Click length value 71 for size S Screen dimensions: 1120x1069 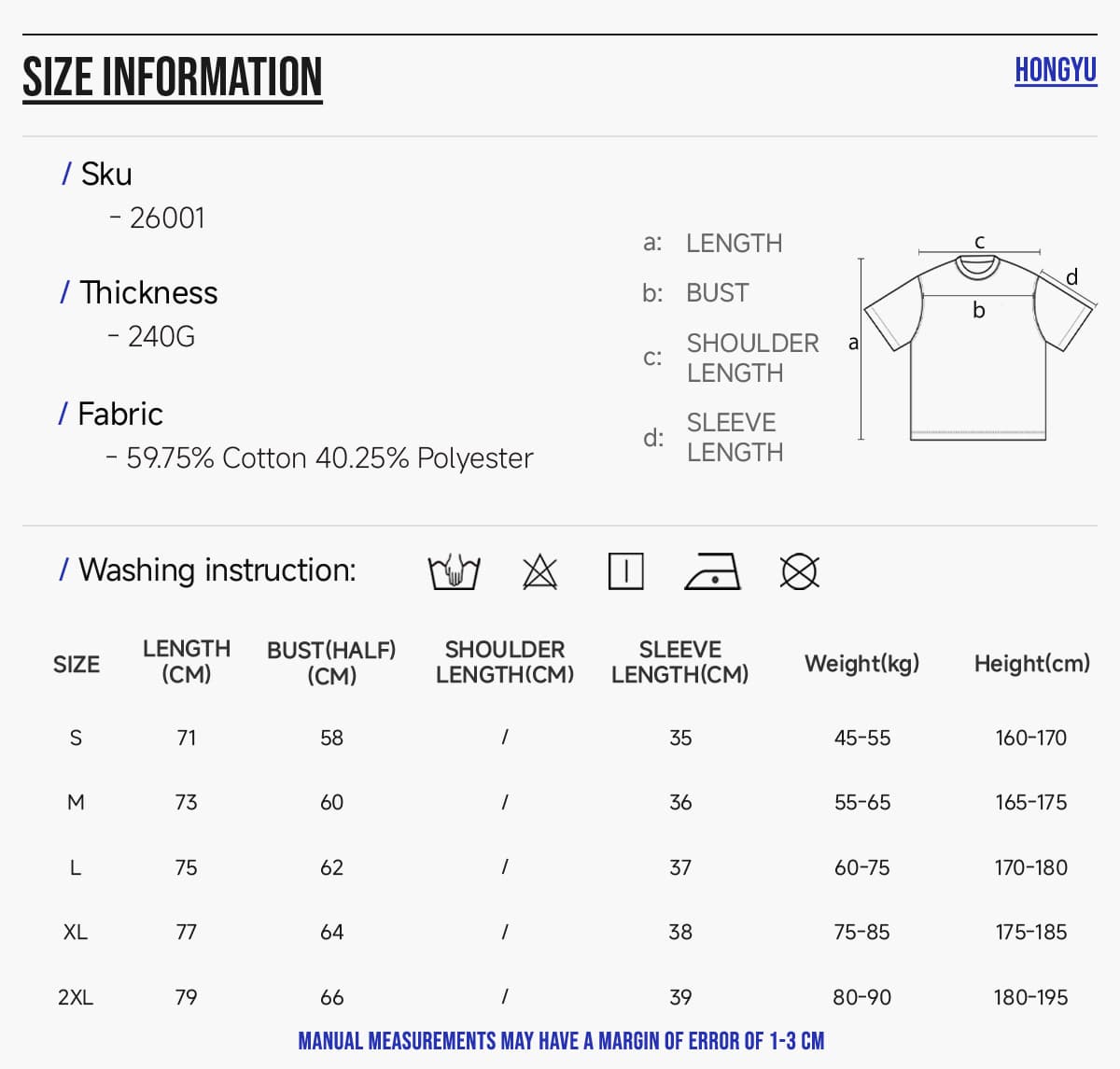pyautogui.click(x=187, y=738)
